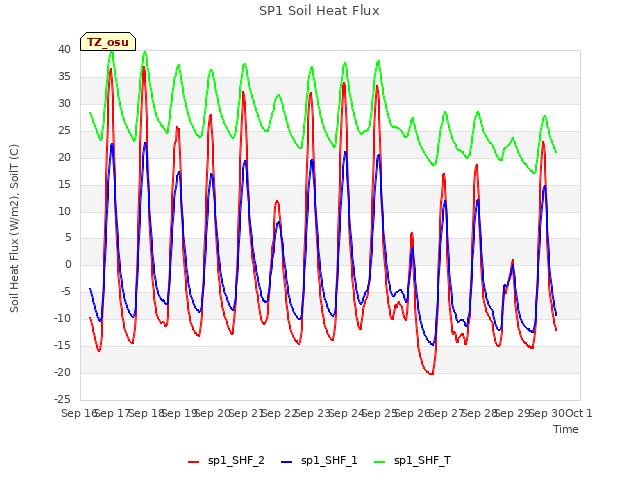The height and width of the screenshot is (480, 640).
Task: Click the y-axis value 20
Action: click(x=64, y=158)
